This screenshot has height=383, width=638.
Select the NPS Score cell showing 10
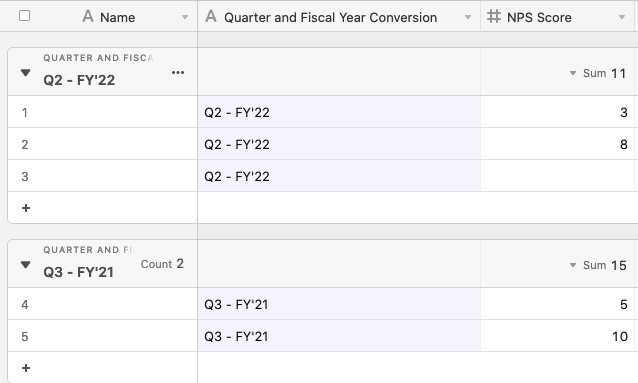pyautogui.click(x=557, y=336)
